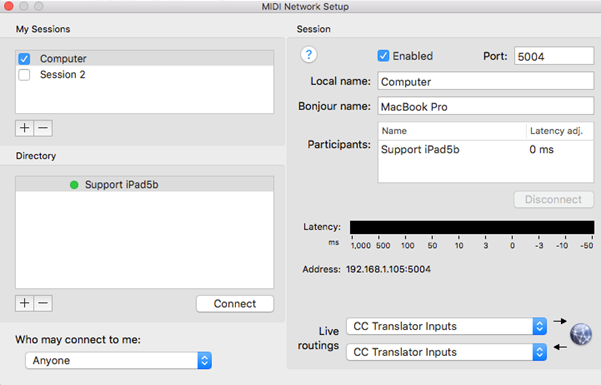Check the Session 2 checkbox
The height and width of the screenshot is (385, 601).
pyautogui.click(x=24, y=74)
